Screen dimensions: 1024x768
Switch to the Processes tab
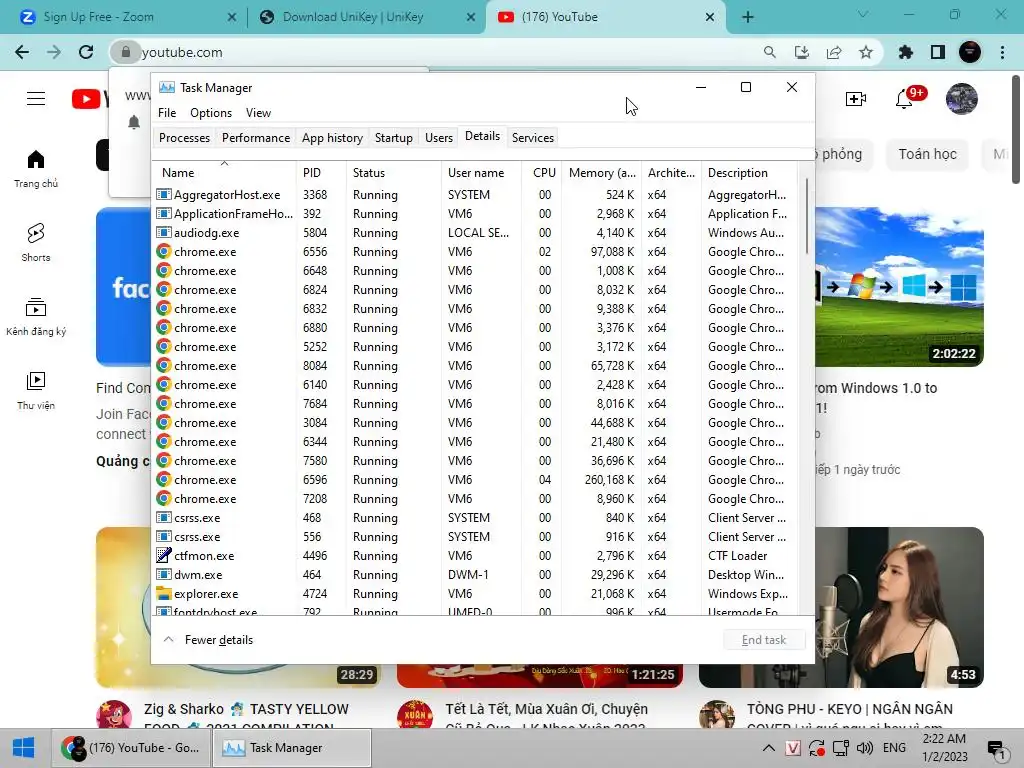click(x=184, y=138)
